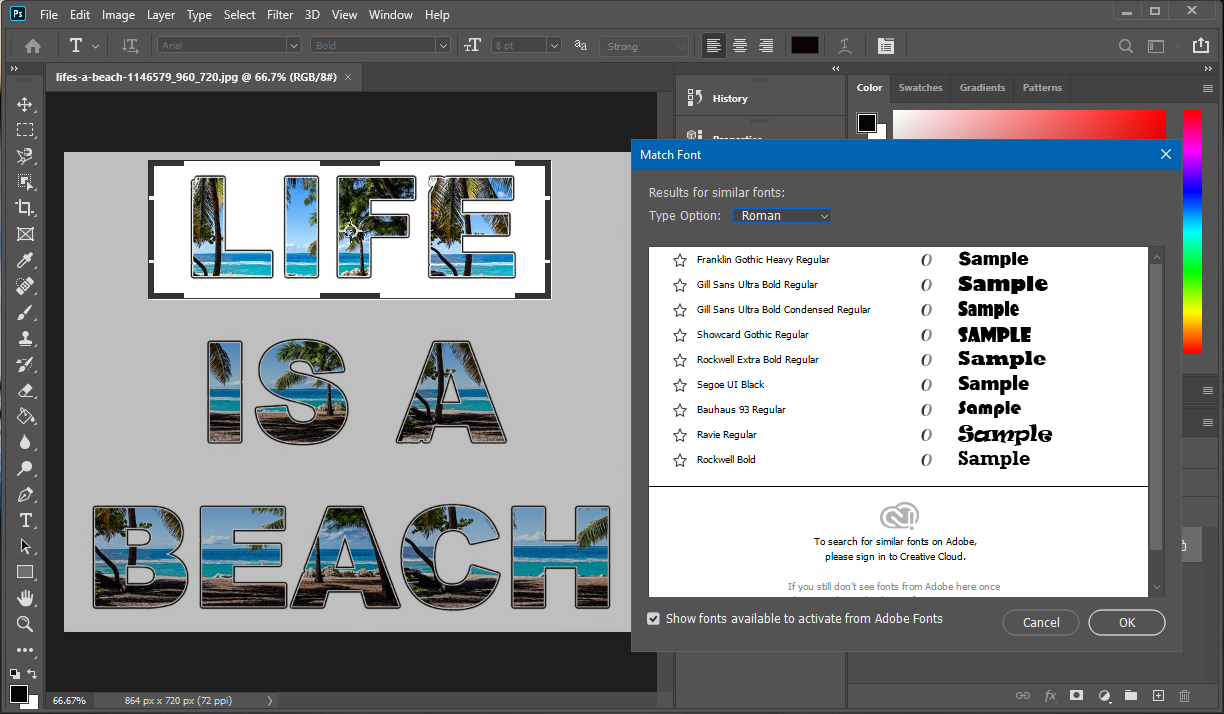Select the Paint Bucket tool
Screen dimensions: 1224x714
25,416
